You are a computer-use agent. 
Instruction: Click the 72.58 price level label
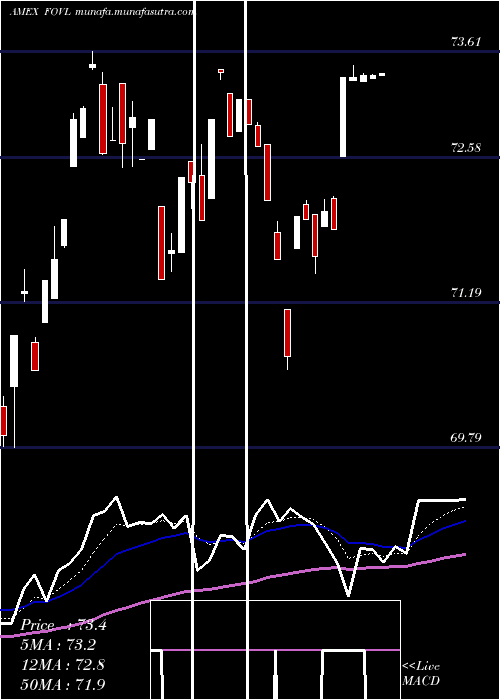point(466,148)
